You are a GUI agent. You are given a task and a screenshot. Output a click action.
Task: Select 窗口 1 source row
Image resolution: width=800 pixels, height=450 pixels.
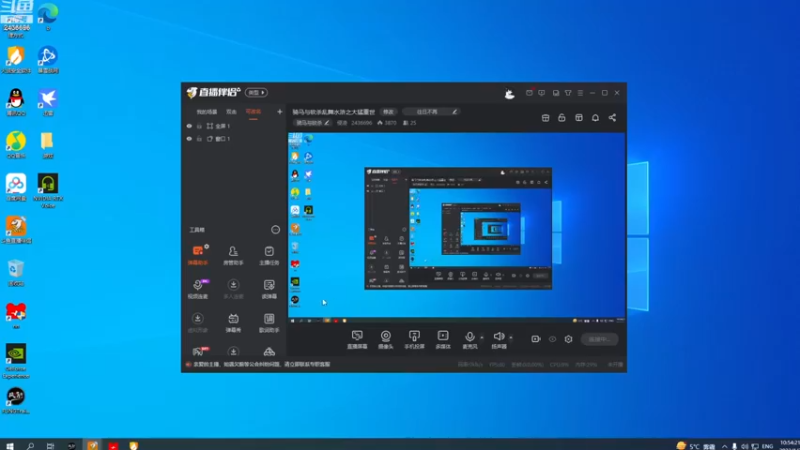pyautogui.click(x=235, y=139)
